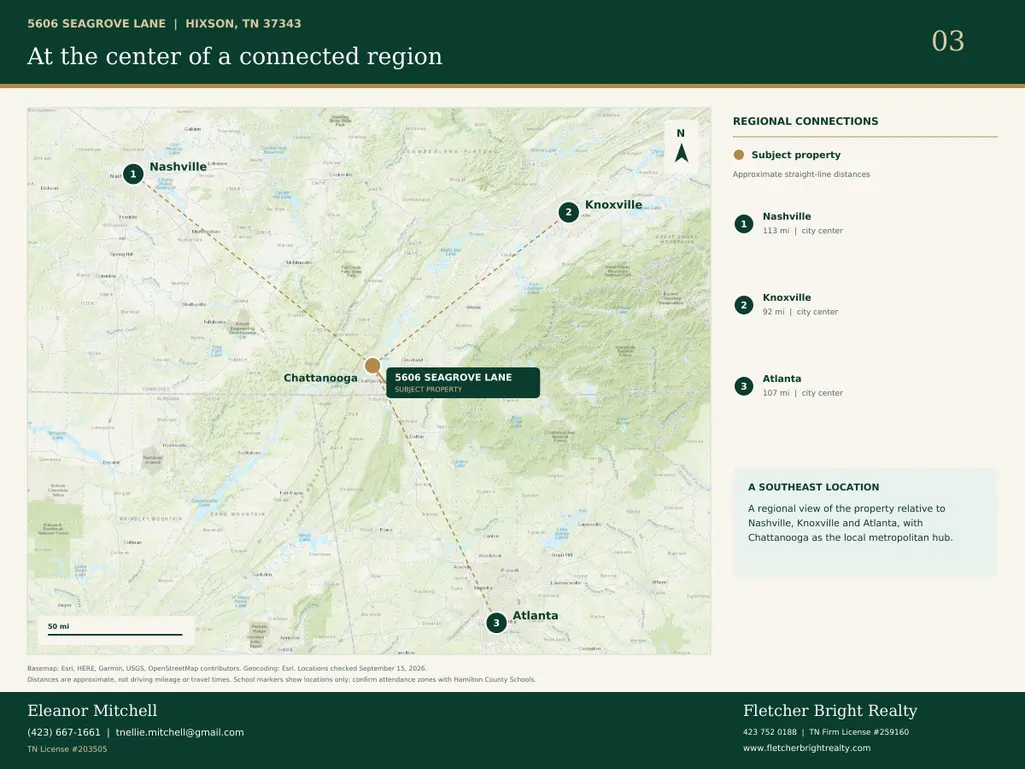Click the tnellie.mitchell@gmail.com email address
1025x769 pixels.
(180, 732)
